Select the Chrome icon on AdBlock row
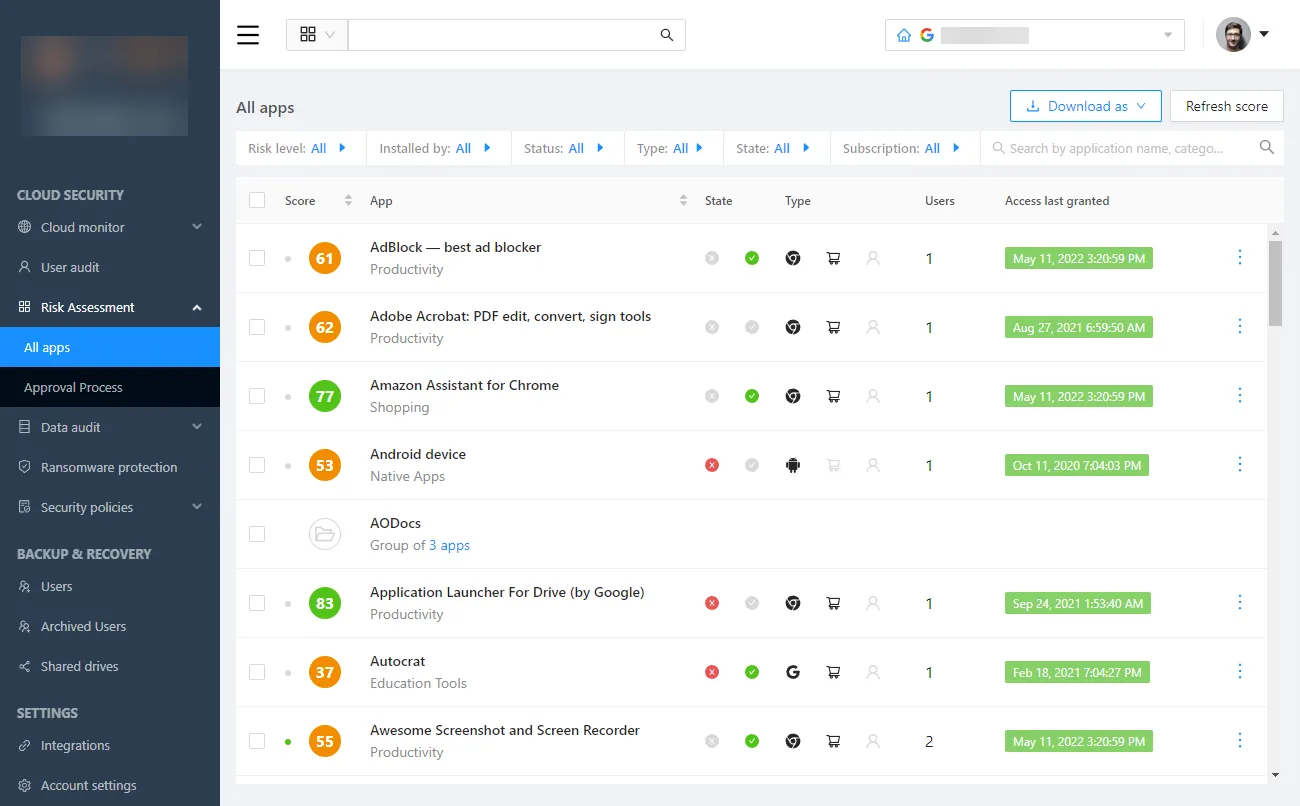This screenshot has height=806, width=1300. (793, 257)
